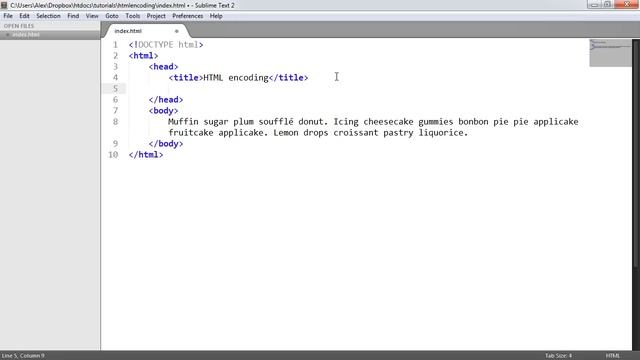Minimize the Sublime Text window
Screen dimensions: 640x360
[x=594, y=4]
